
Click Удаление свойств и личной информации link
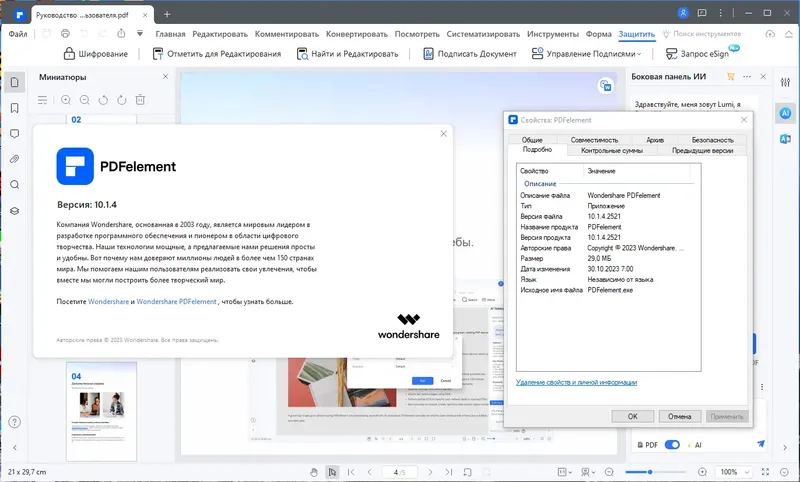[x=577, y=382]
